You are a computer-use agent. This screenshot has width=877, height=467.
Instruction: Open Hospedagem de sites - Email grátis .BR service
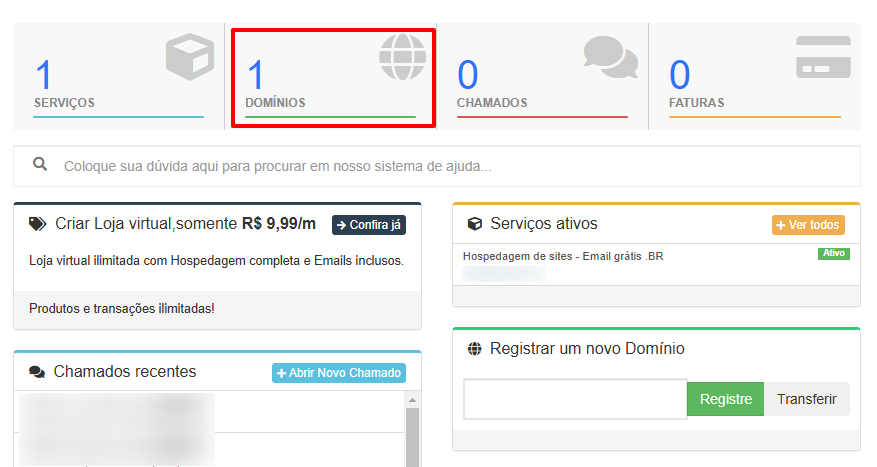click(x=563, y=256)
